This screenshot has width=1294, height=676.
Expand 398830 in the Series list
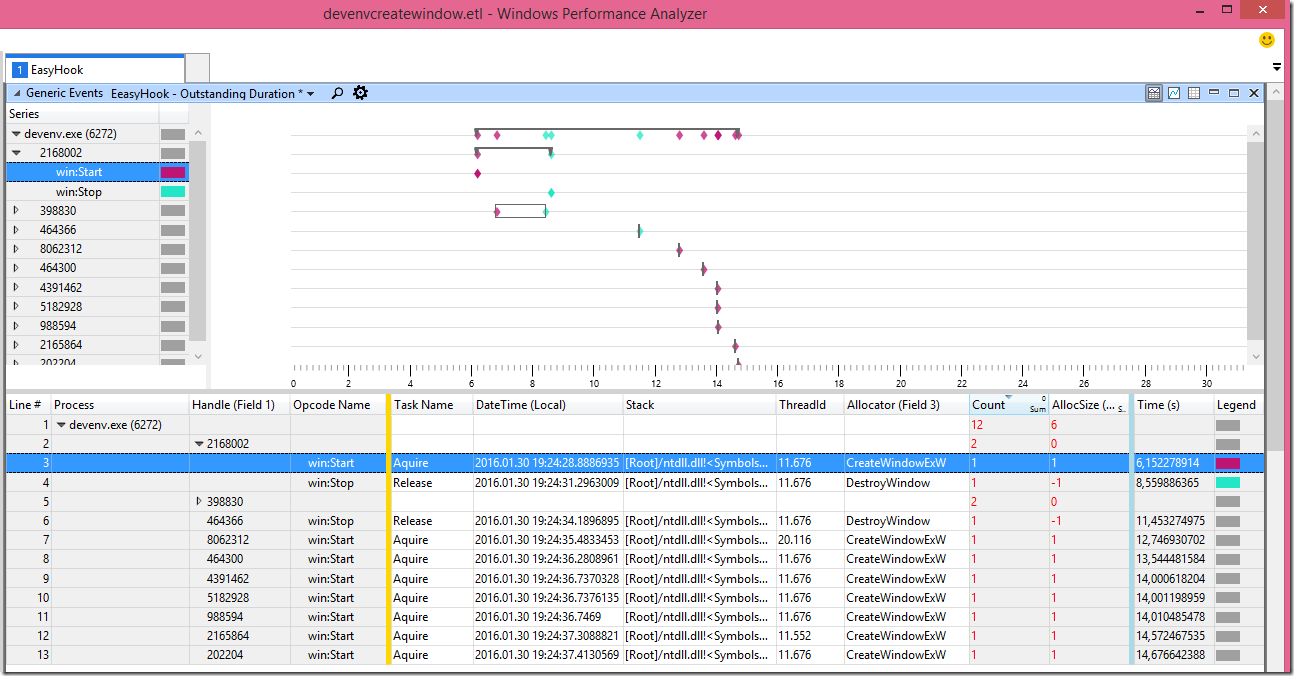click(x=16, y=211)
